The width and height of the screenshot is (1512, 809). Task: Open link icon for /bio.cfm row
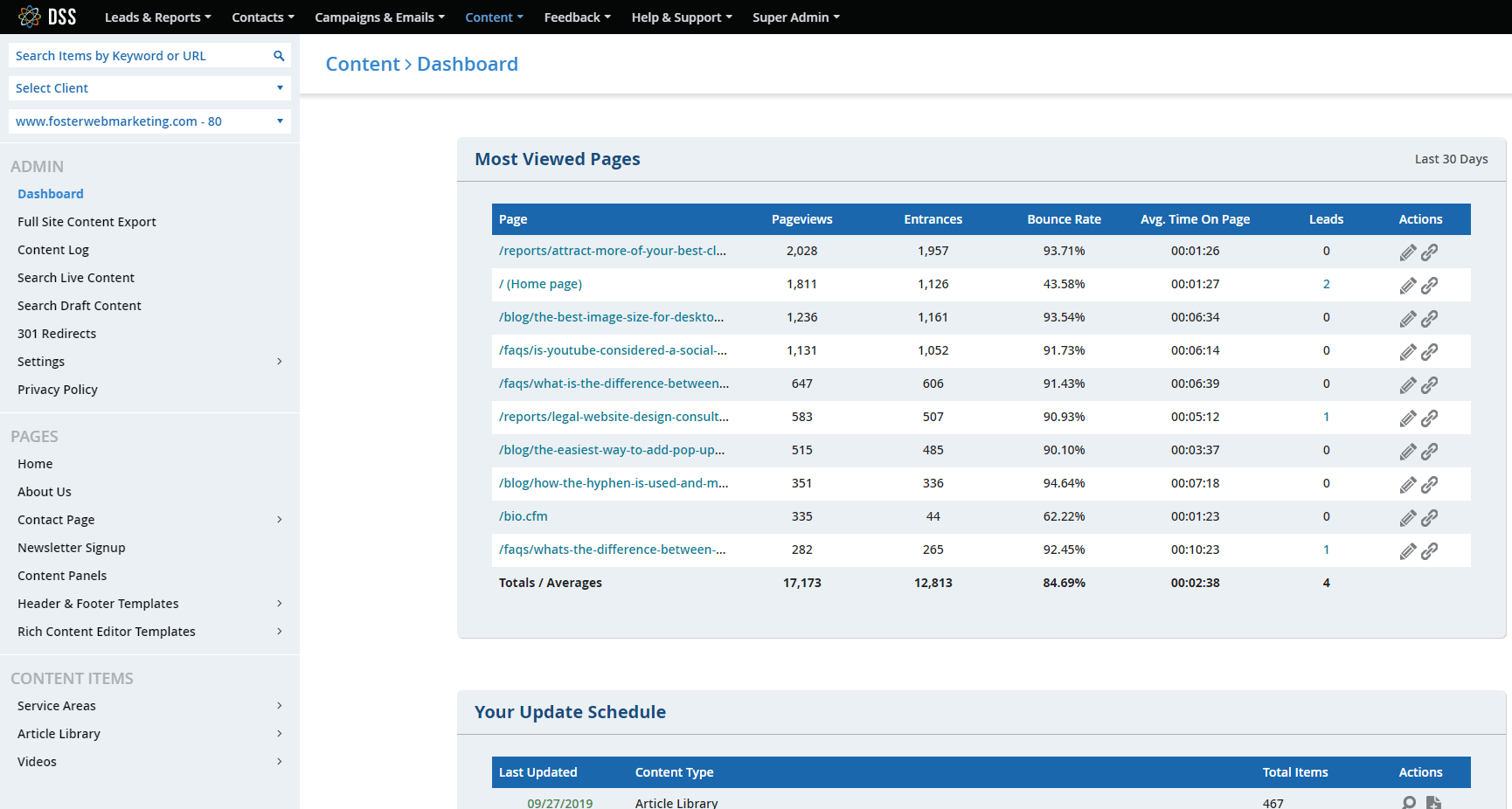pyautogui.click(x=1429, y=518)
